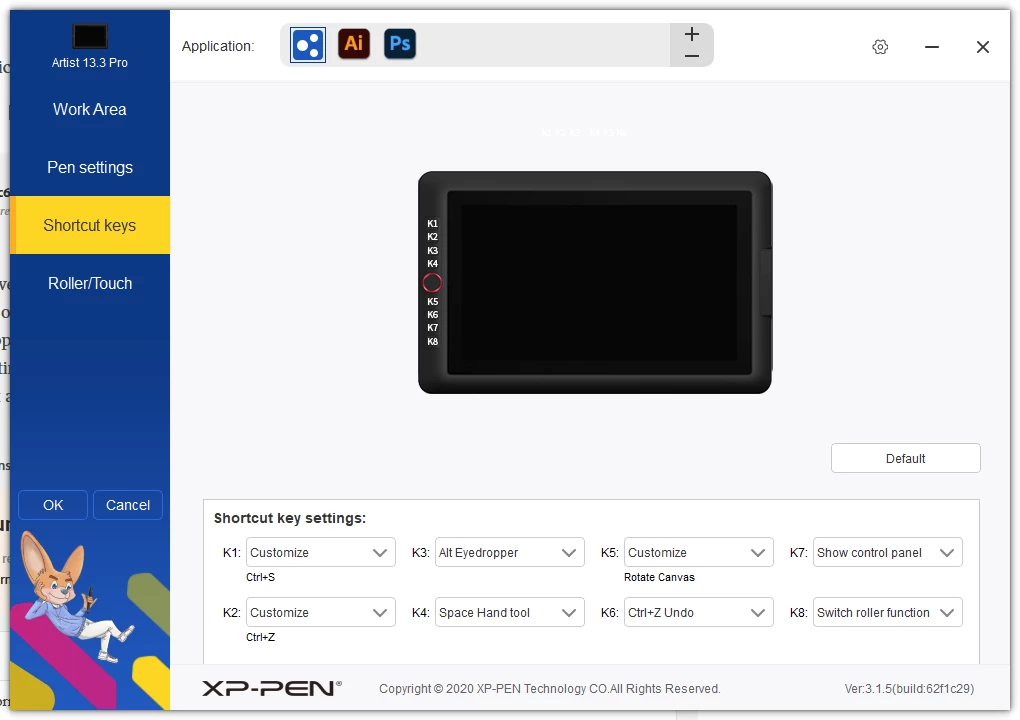The height and width of the screenshot is (720, 1020).
Task: Click the K1 key on tablet image
Action: pyautogui.click(x=433, y=224)
